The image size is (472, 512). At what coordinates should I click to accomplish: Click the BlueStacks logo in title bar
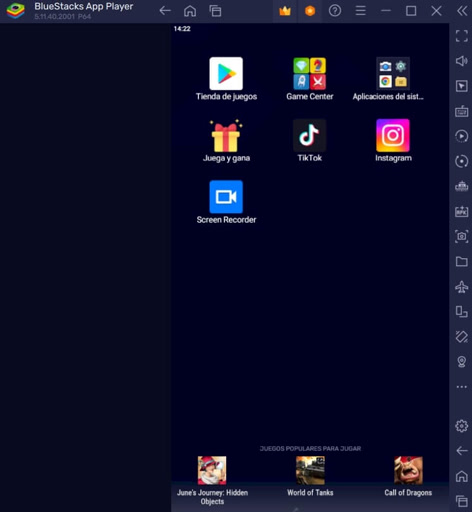tap(16, 11)
